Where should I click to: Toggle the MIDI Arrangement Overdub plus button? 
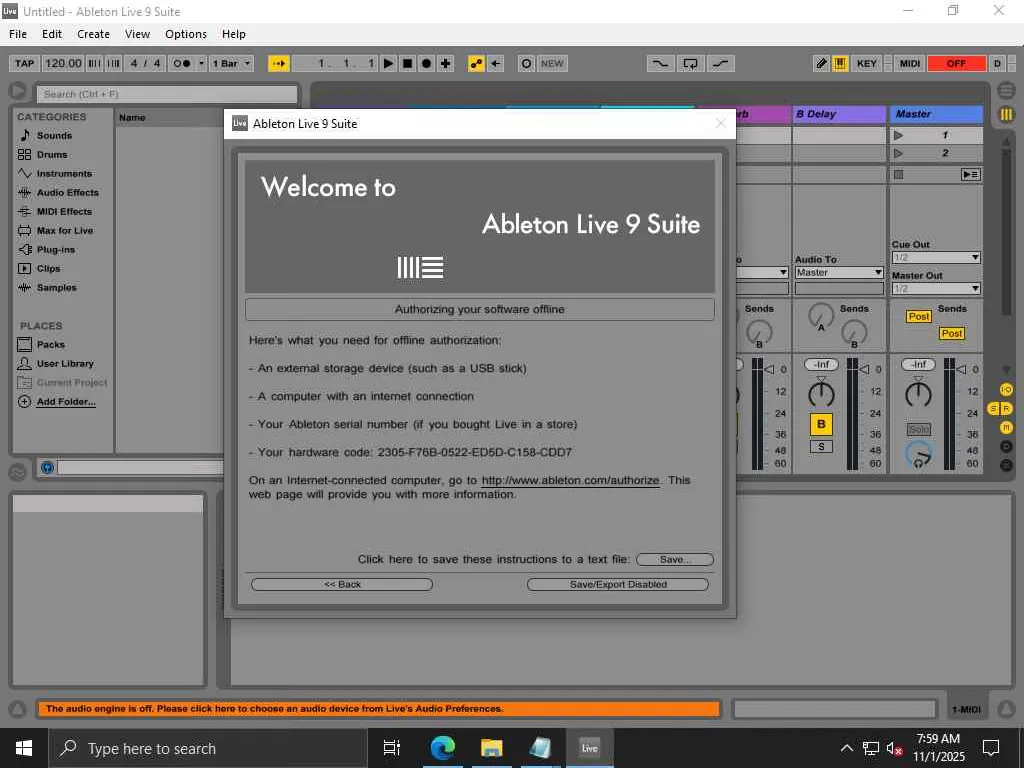445,63
